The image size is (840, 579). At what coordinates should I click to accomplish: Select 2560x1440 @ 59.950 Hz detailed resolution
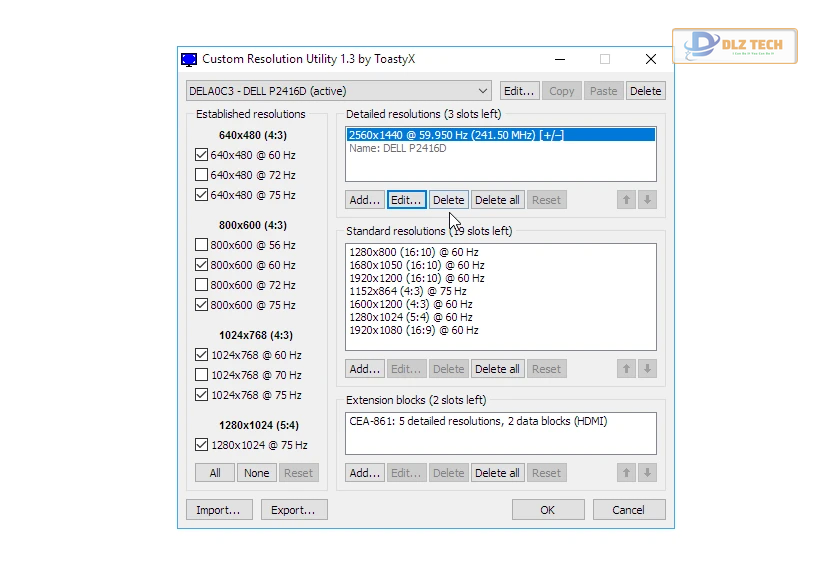(501, 135)
